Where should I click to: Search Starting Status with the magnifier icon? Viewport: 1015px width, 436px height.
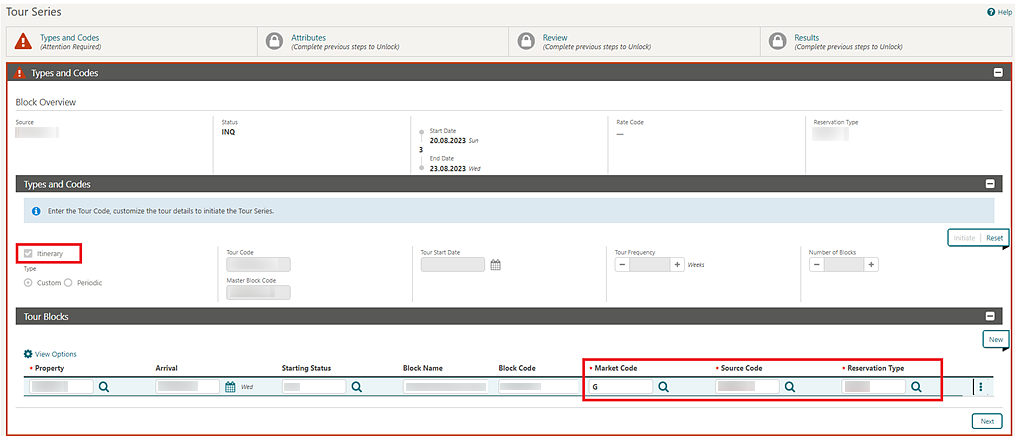click(x=356, y=387)
